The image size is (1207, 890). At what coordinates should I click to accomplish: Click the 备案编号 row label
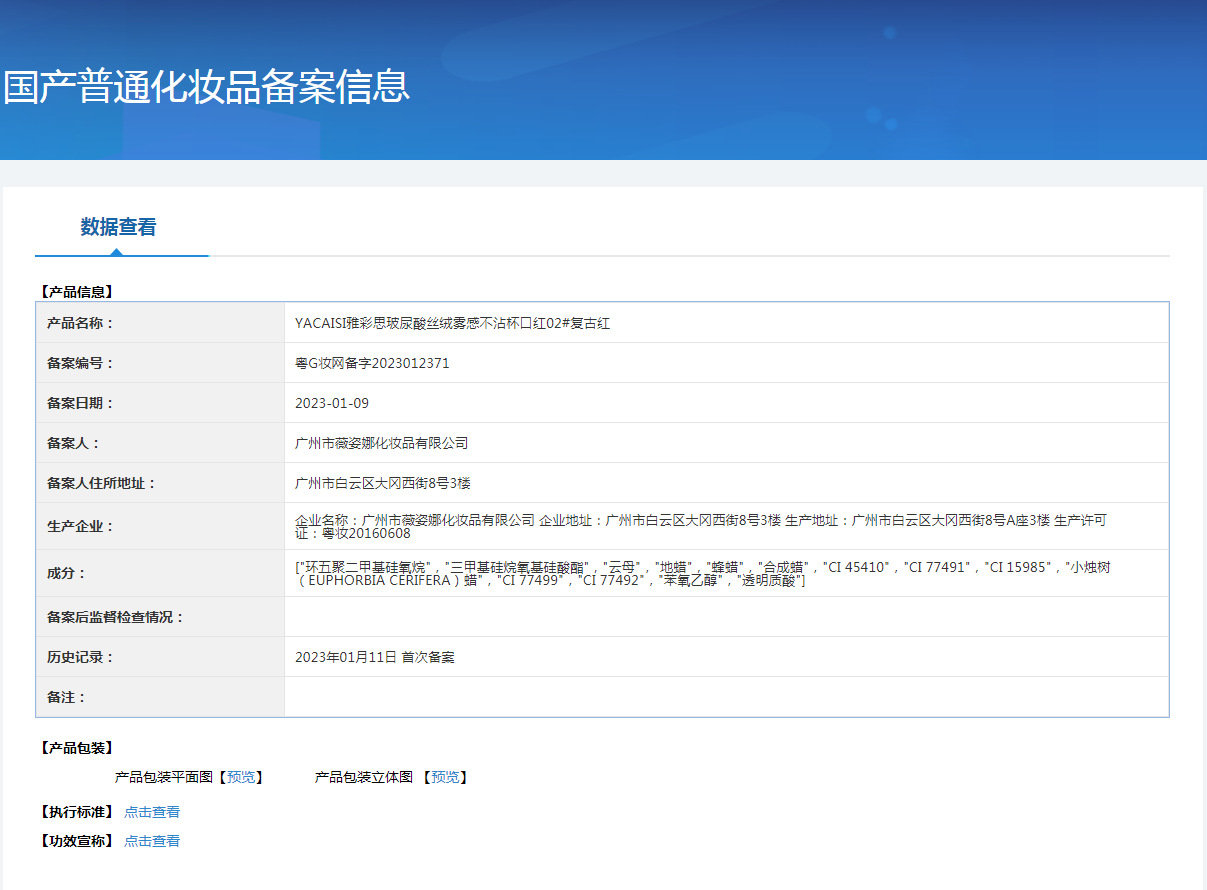coord(81,363)
